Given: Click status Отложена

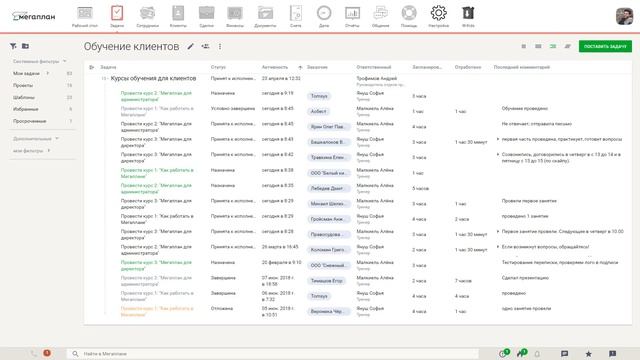Looking at the screenshot, I should pyautogui.click(x=222, y=309).
